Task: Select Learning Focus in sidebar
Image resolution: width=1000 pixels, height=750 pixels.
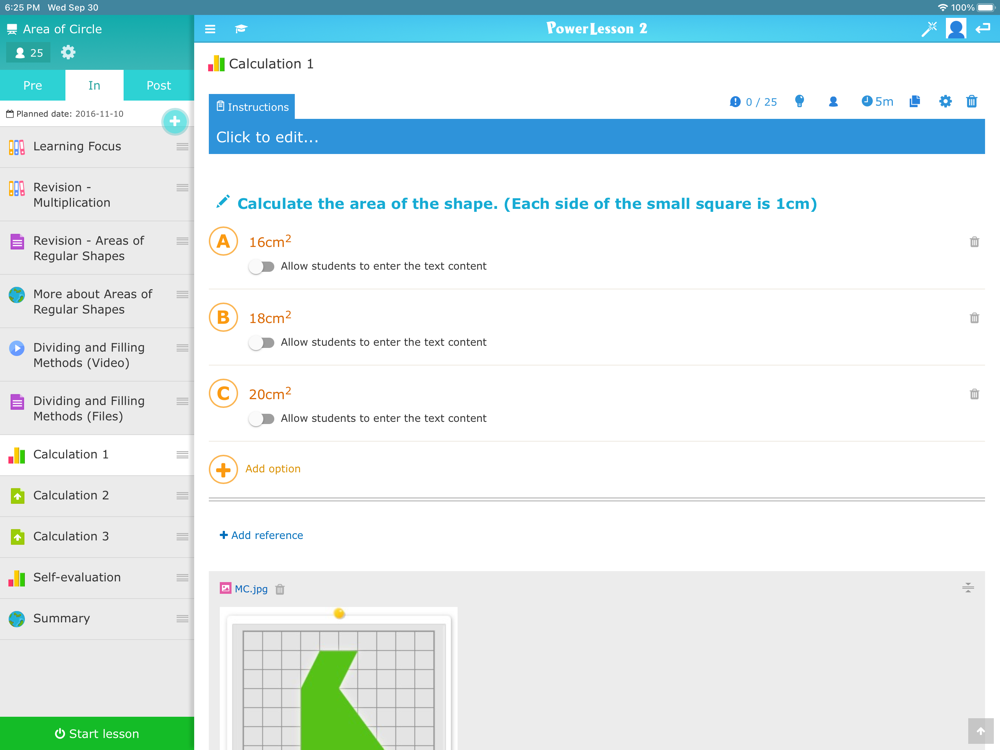Action: pyautogui.click(x=97, y=147)
